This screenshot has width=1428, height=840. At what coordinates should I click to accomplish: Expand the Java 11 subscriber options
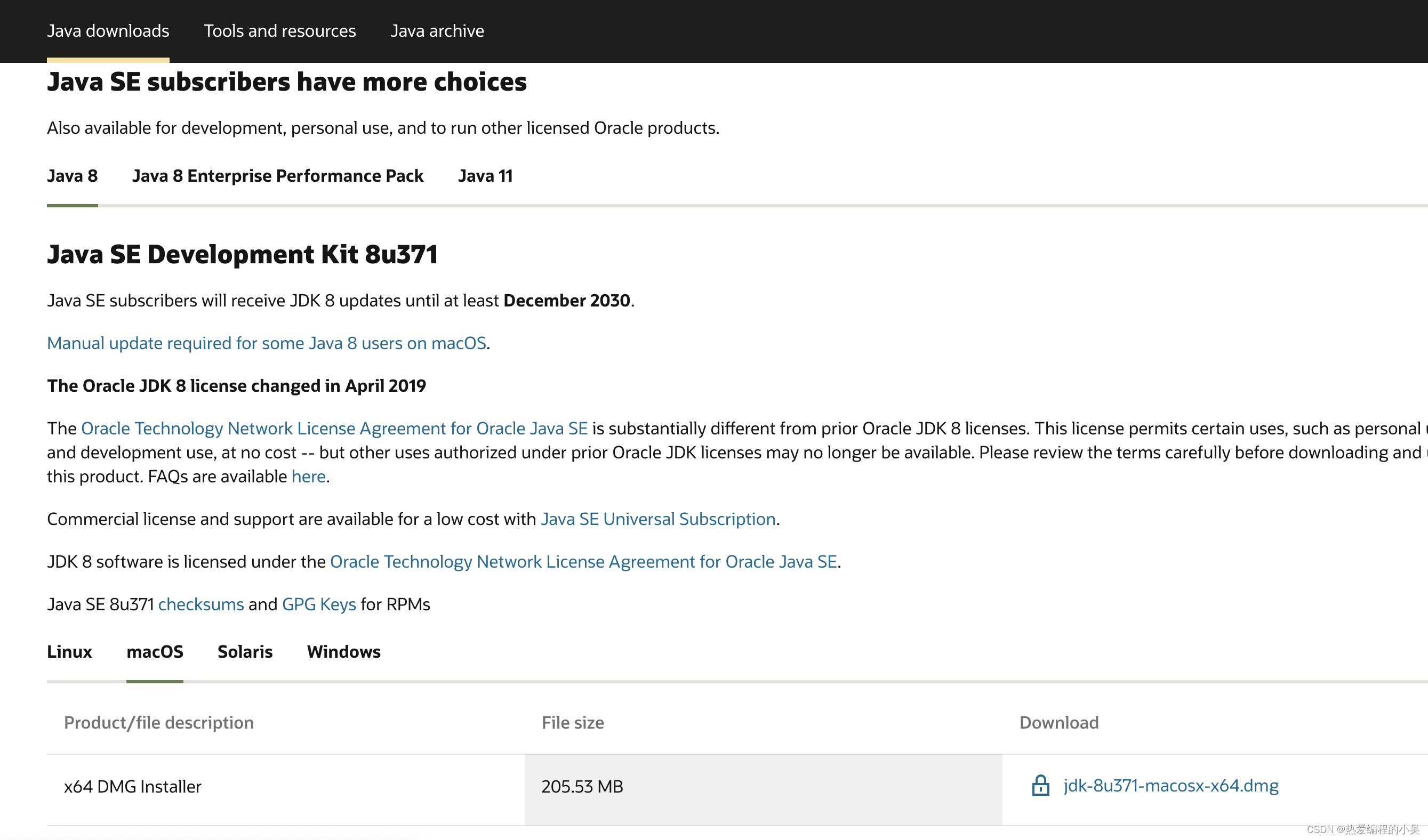coord(484,175)
